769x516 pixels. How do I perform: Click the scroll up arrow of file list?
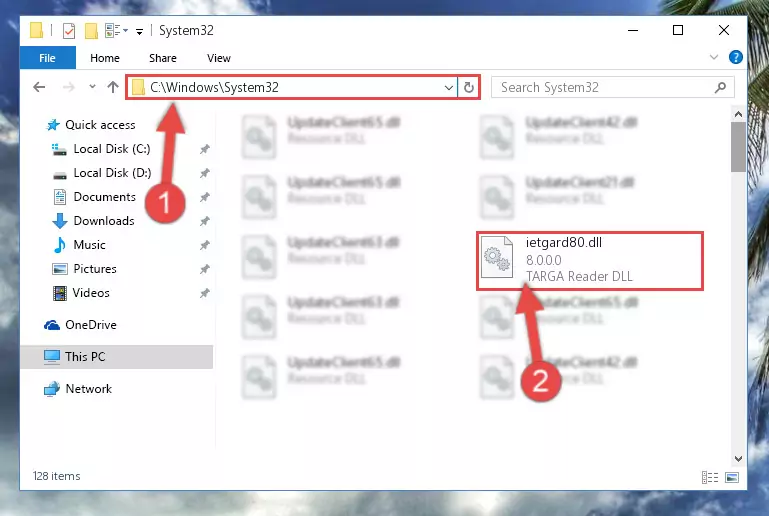738,115
